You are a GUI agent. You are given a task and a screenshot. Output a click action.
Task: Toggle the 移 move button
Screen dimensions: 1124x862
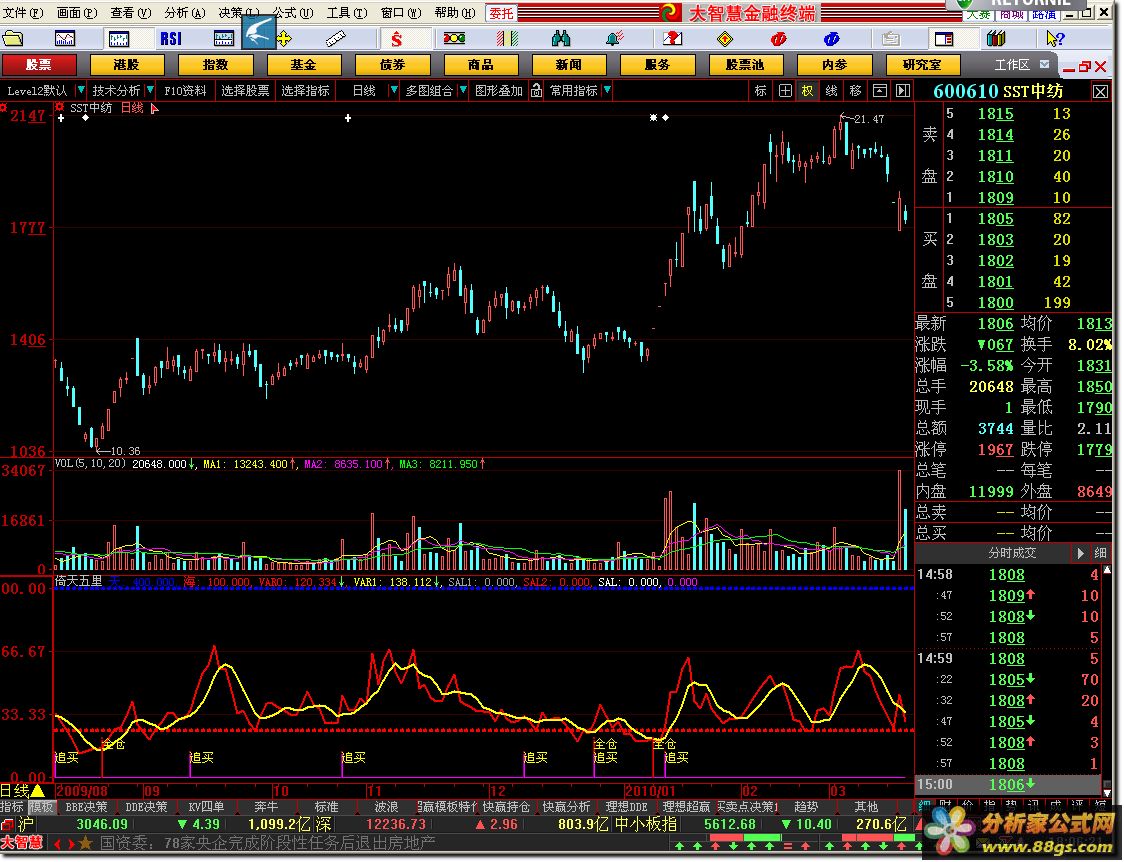pos(855,90)
